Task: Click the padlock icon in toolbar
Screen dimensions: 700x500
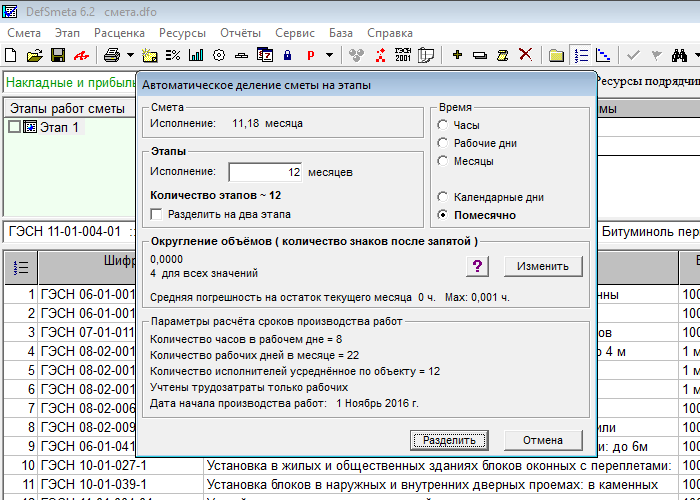Action: tap(287, 54)
